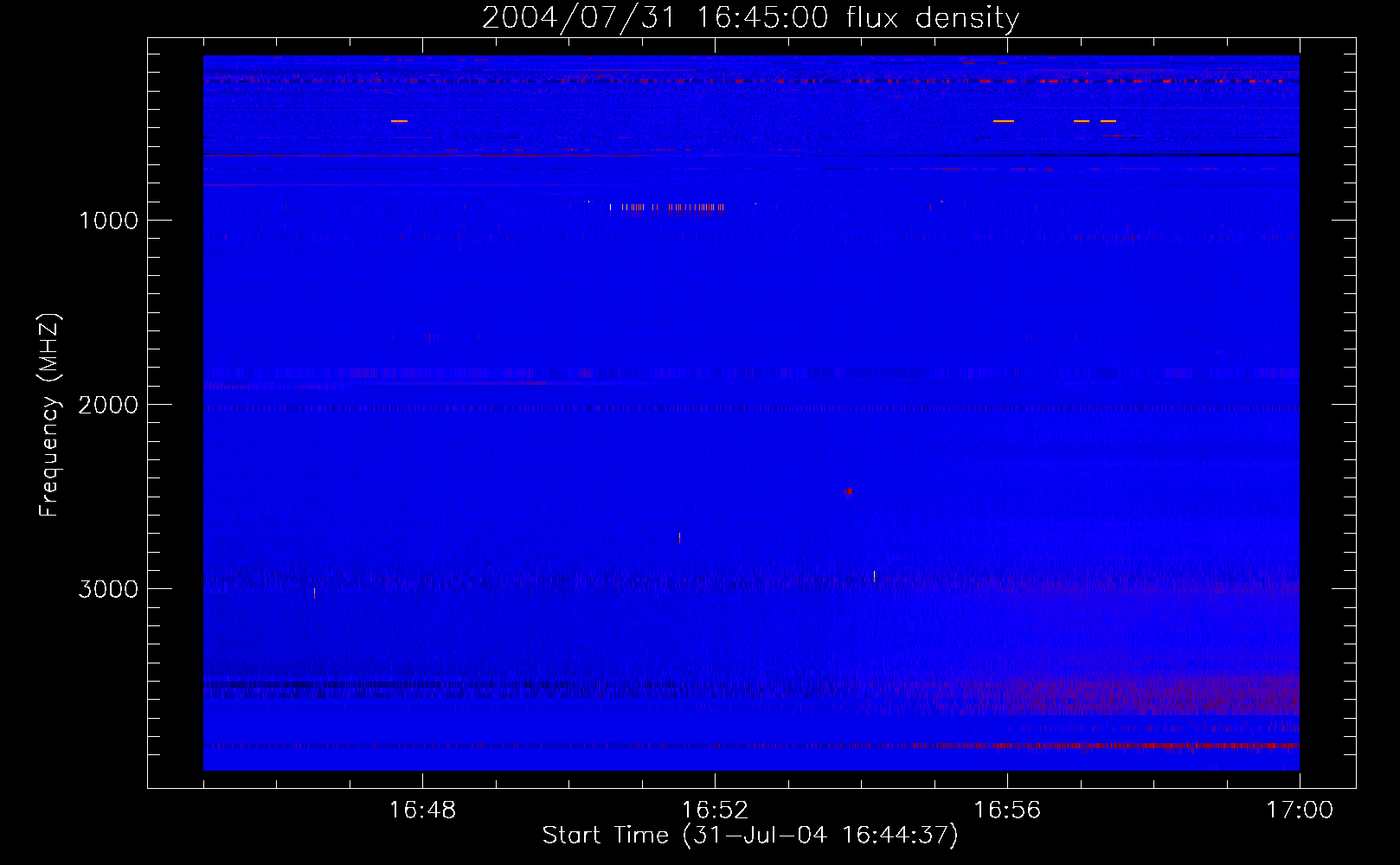The width and height of the screenshot is (1400, 865).
Task: Click the 16:56 time tick label
Action: click(x=1007, y=811)
